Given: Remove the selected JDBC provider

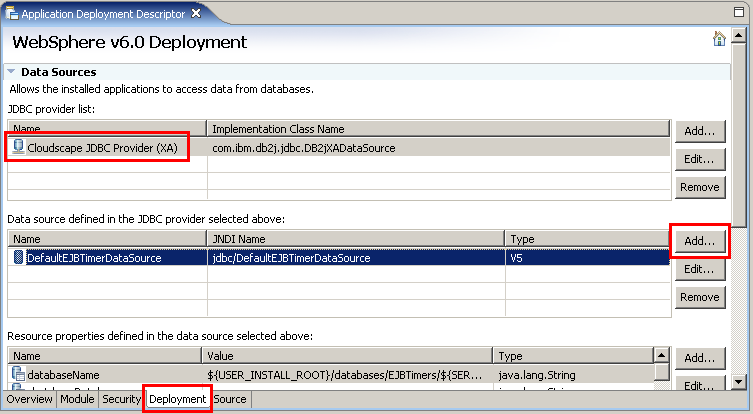Looking at the screenshot, I should click(x=700, y=187).
